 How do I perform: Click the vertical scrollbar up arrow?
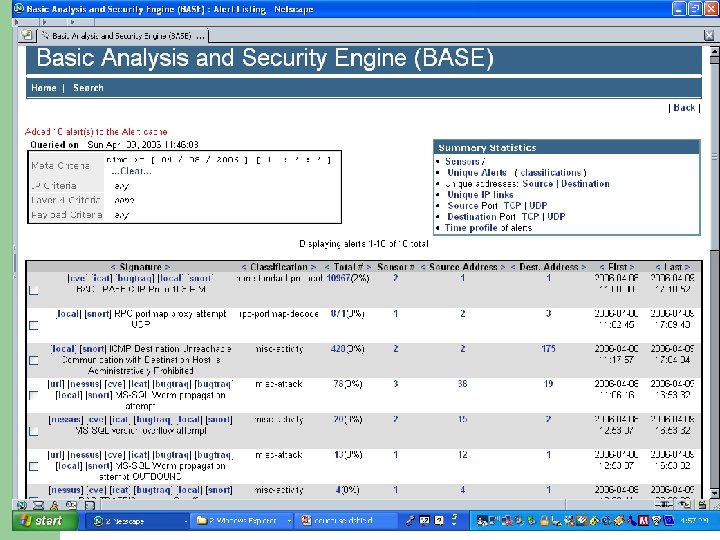[714, 51]
